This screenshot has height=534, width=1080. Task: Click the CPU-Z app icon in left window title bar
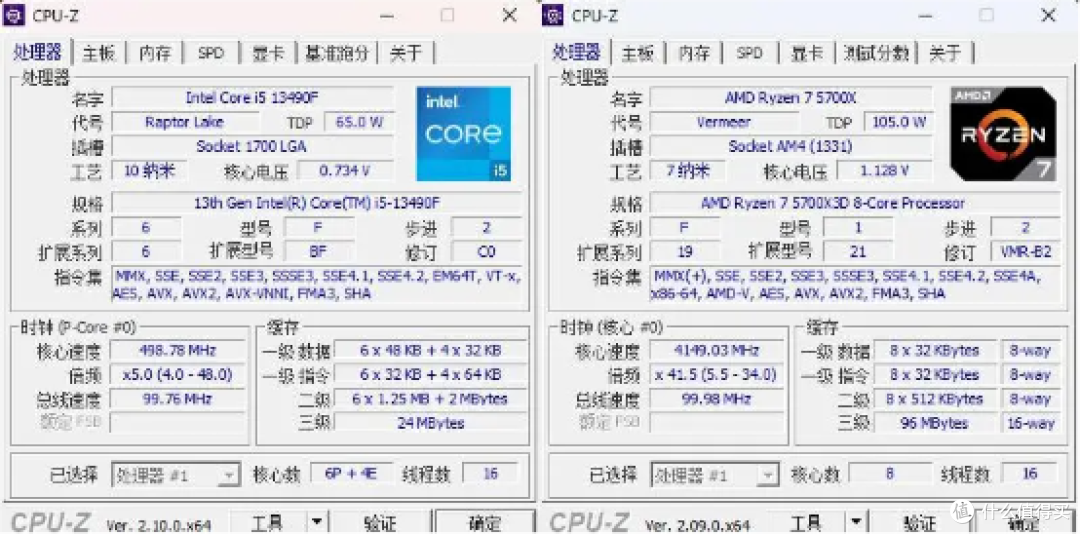click(x=14, y=14)
